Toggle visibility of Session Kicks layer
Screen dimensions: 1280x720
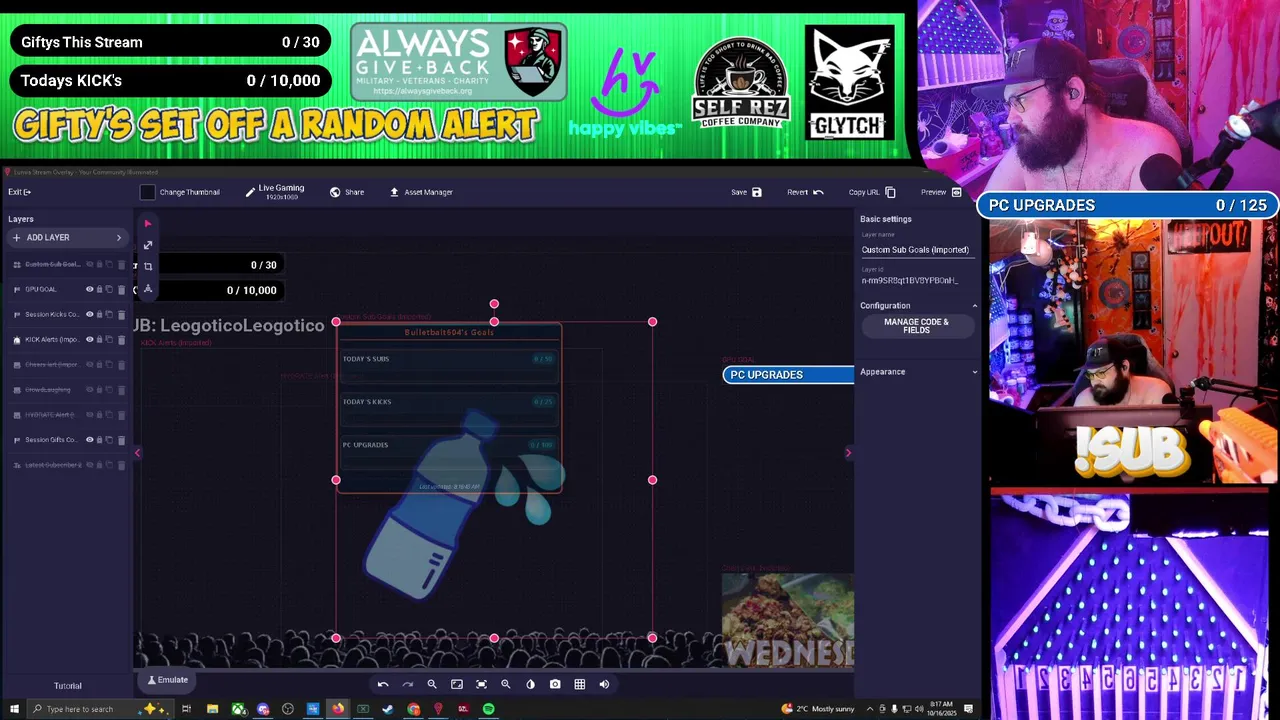tap(89, 314)
